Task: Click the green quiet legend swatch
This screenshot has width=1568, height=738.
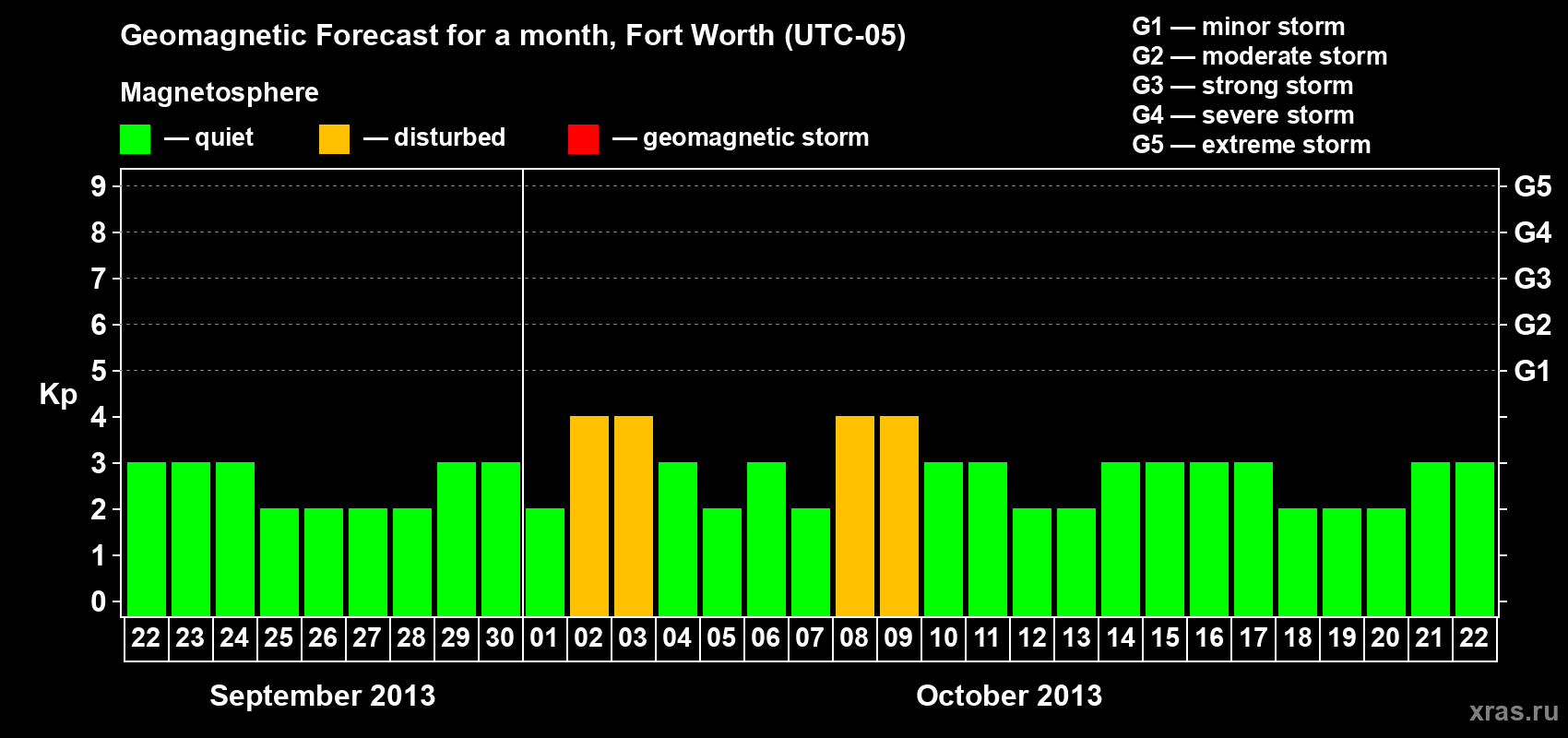Action: tap(135, 139)
